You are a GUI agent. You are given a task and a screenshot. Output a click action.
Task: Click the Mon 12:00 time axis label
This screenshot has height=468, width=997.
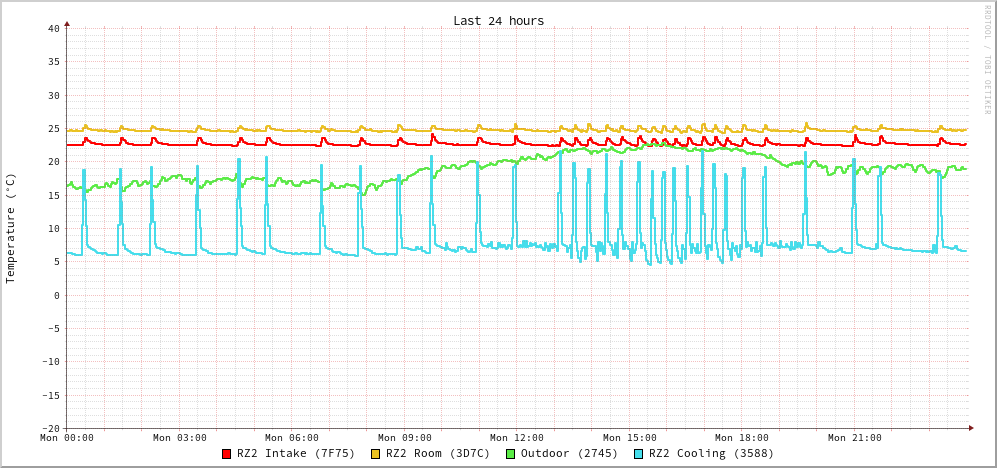point(517,438)
